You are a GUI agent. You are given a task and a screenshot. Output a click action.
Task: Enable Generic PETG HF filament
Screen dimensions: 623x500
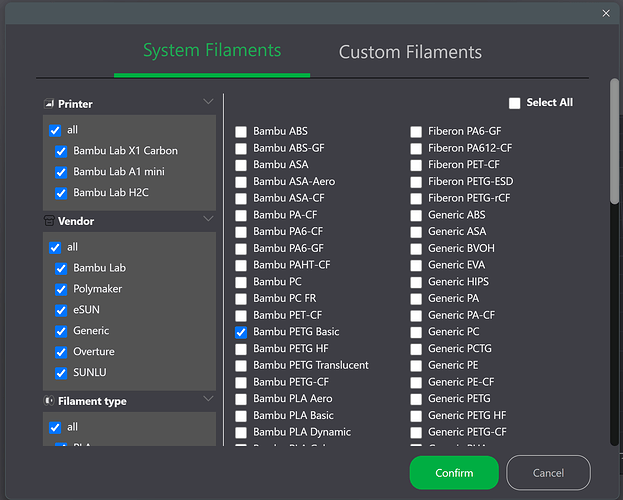click(x=416, y=416)
